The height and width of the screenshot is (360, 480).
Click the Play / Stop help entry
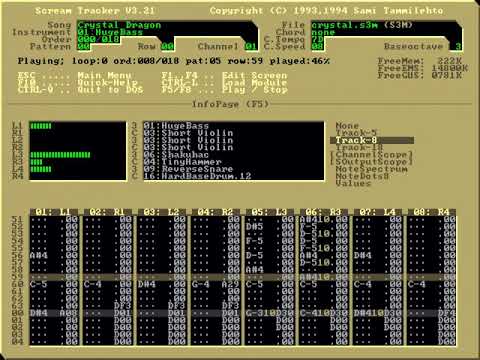tap(255, 90)
